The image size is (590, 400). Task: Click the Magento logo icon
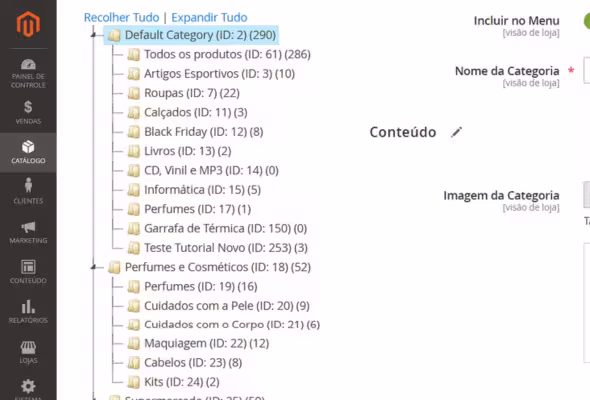tap(28, 24)
